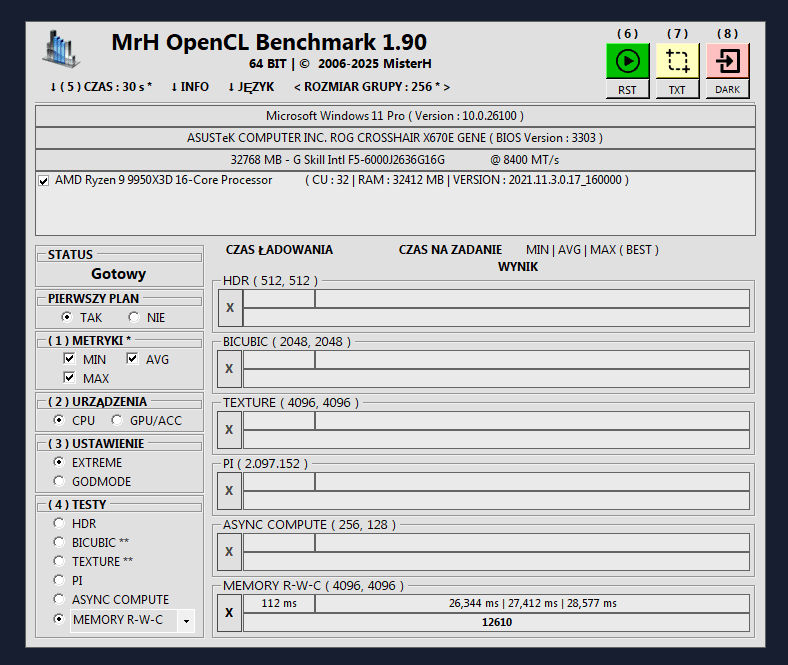Increase group size with right arrow
Screen dimensions: 788x665
(447, 87)
